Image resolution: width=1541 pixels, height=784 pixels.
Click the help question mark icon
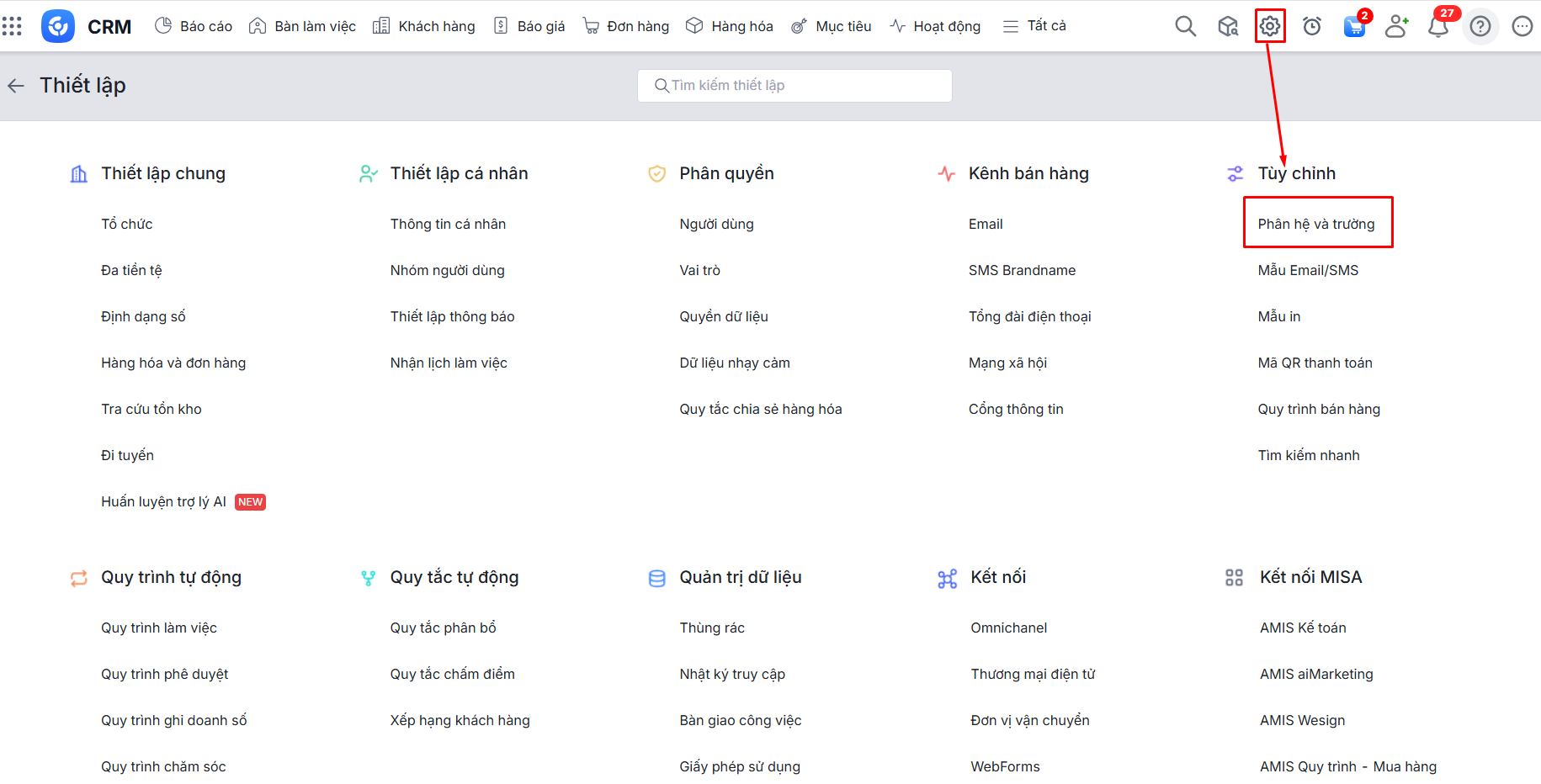point(1480,26)
